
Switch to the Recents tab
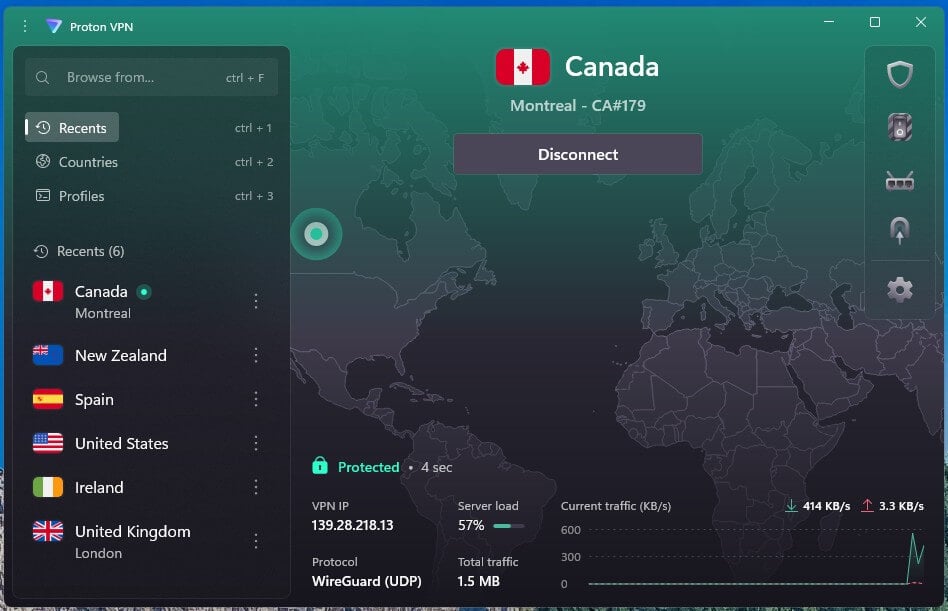[x=72, y=128]
